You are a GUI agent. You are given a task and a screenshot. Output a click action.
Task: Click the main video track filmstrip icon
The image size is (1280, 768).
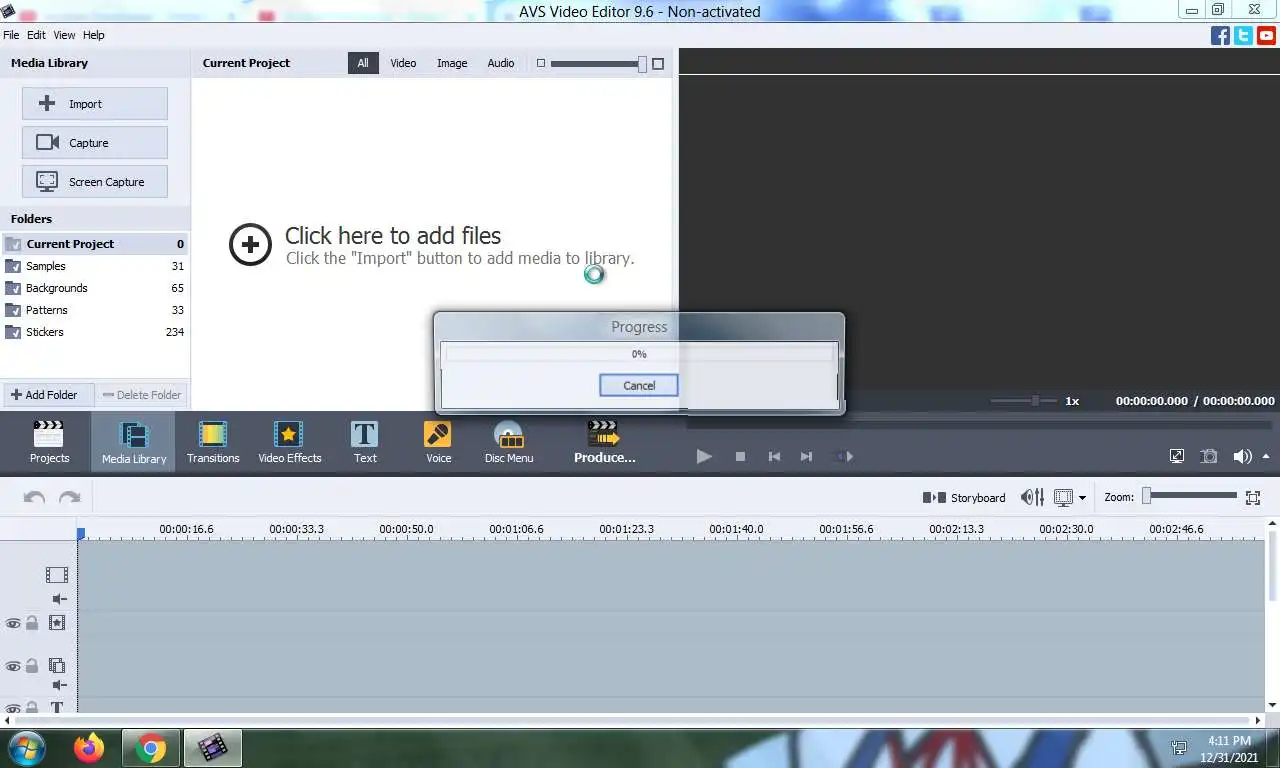click(x=57, y=575)
